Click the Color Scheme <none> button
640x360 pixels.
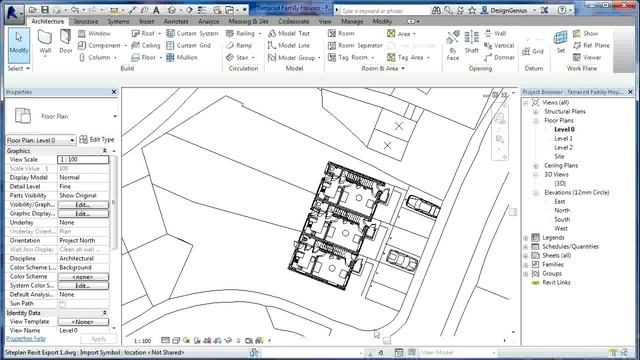point(83,277)
